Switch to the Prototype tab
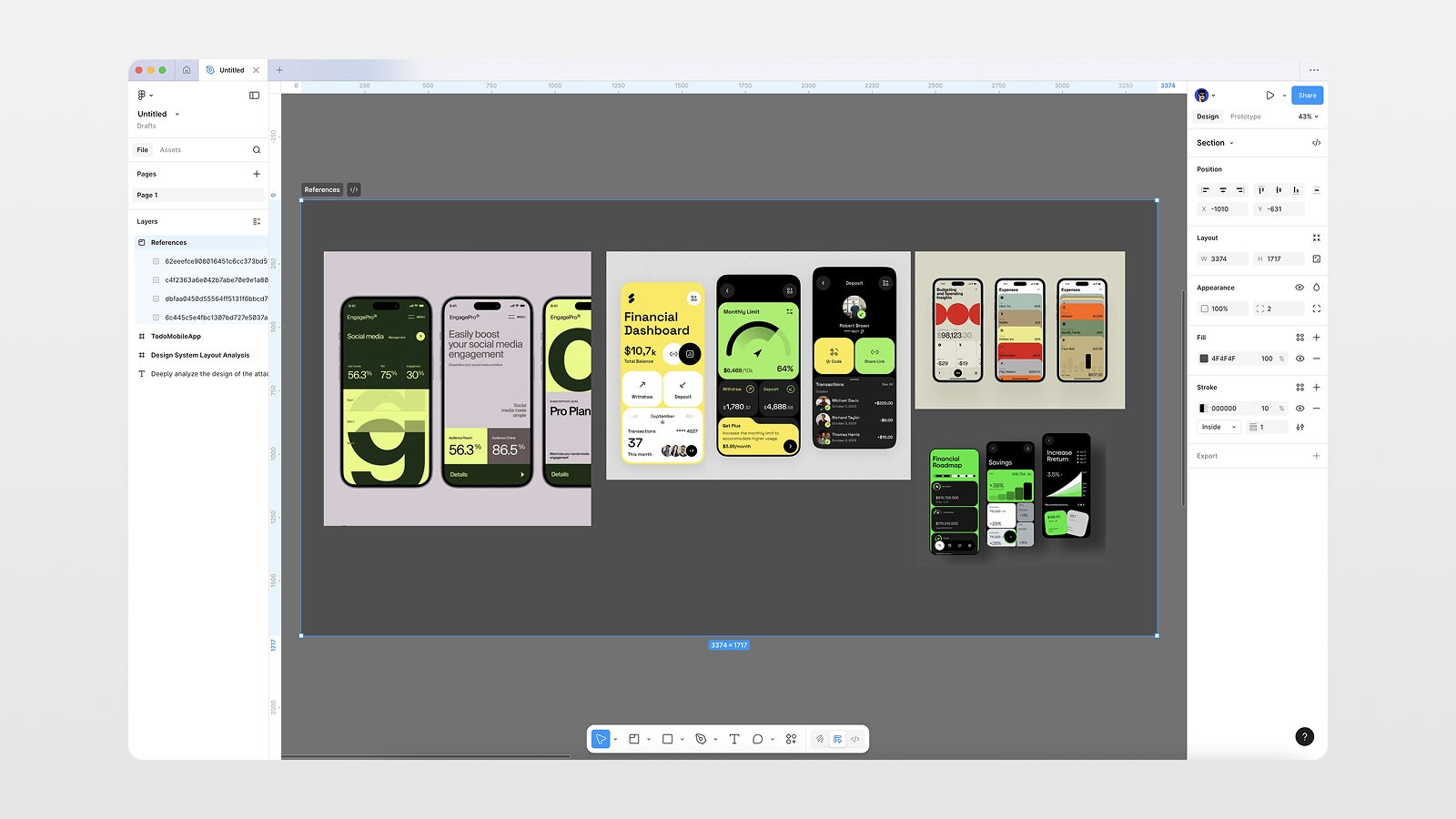Screen dimensions: 1456x819 point(1244,116)
